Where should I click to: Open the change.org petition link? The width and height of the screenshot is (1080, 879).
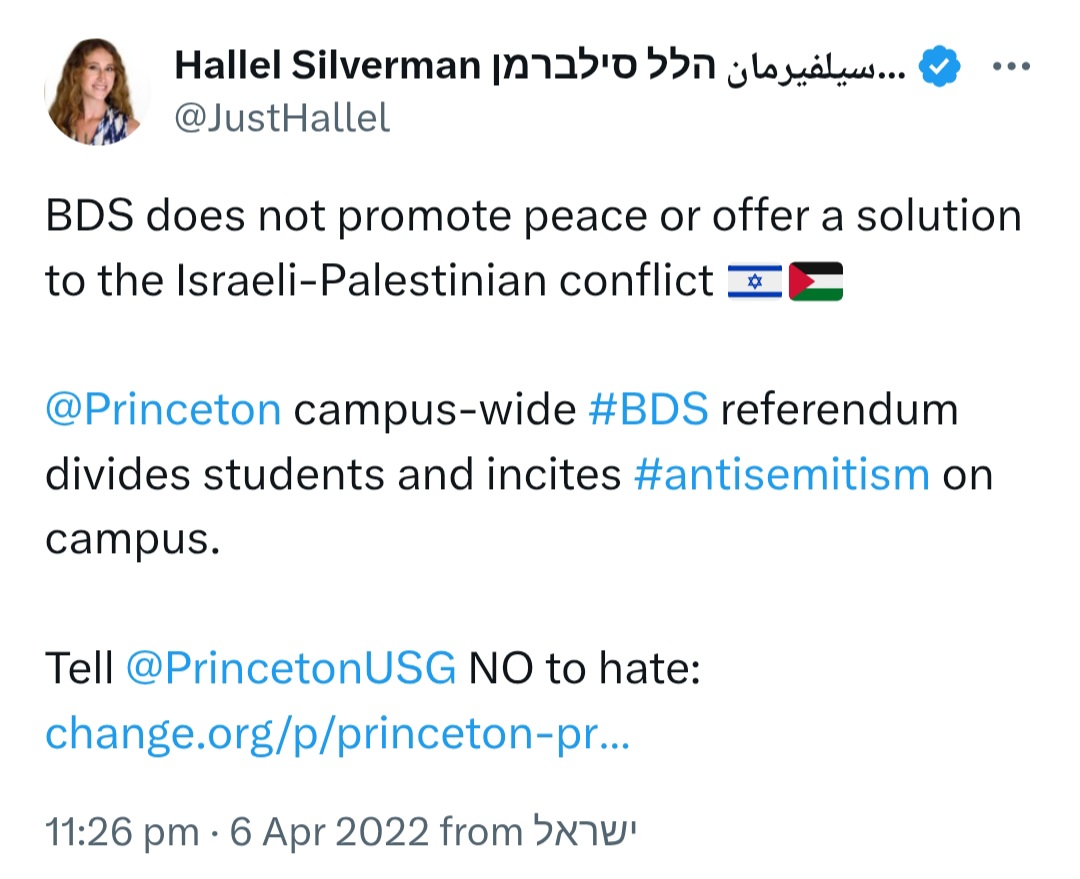(x=338, y=734)
